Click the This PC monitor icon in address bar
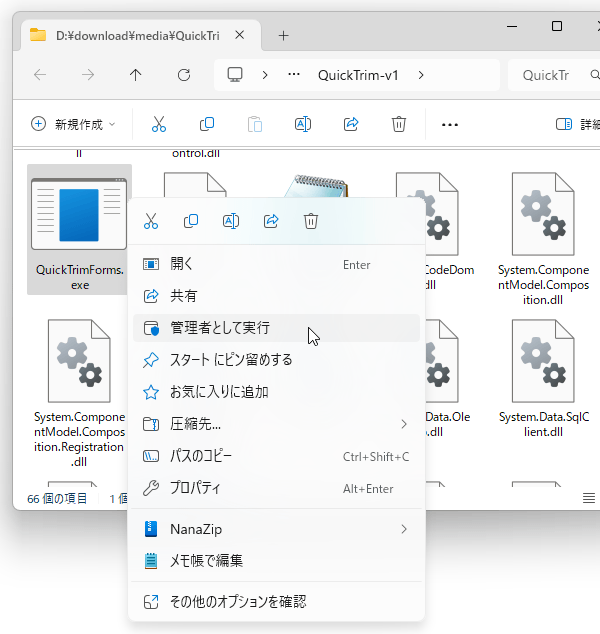 (x=235, y=75)
